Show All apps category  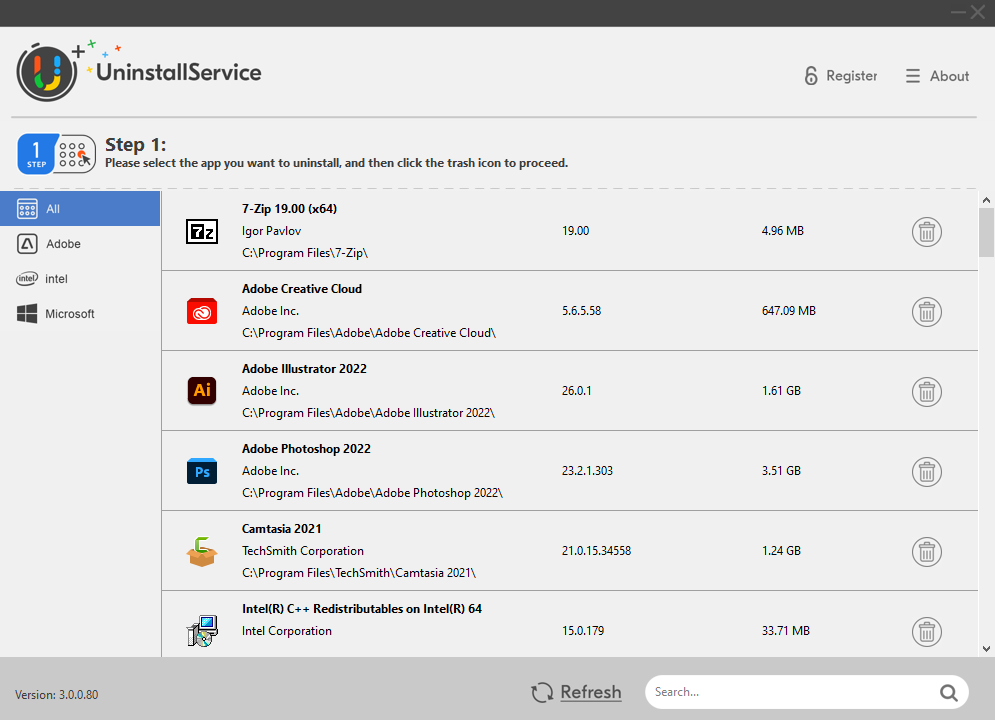pyautogui.click(x=80, y=209)
